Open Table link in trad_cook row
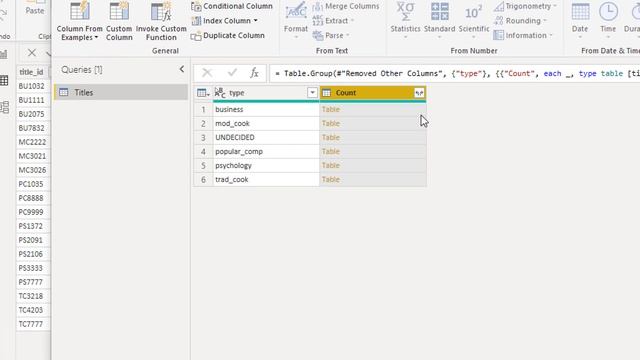The image size is (640, 360). (x=331, y=180)
